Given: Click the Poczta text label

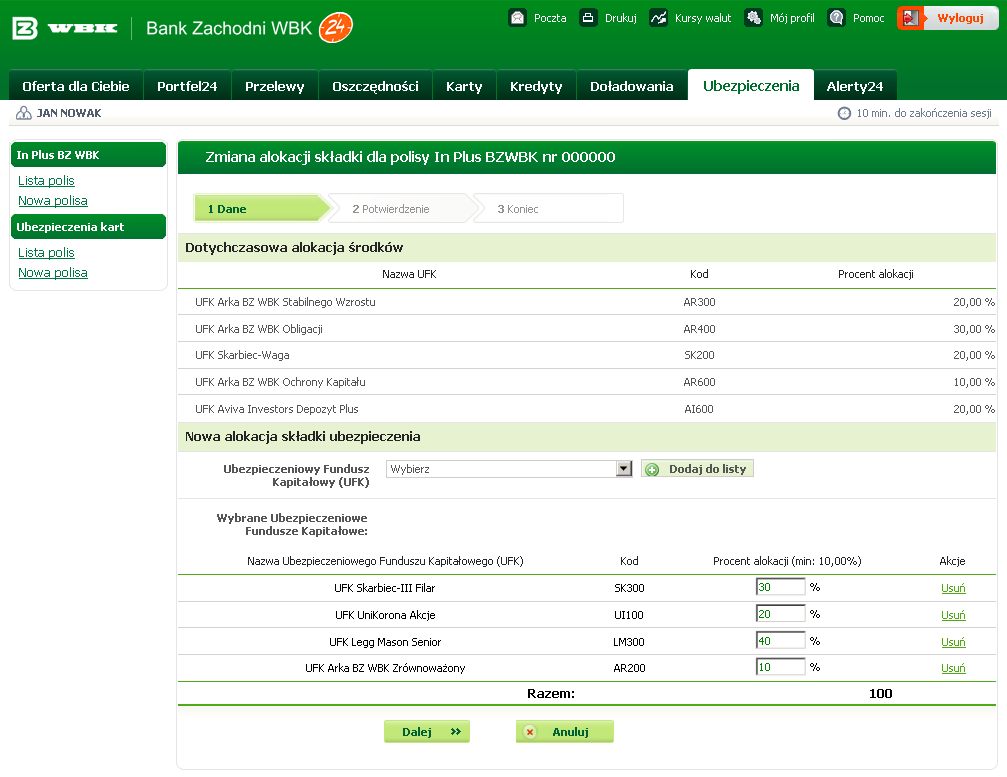Looking at the screenshot, I should (550, 18).
